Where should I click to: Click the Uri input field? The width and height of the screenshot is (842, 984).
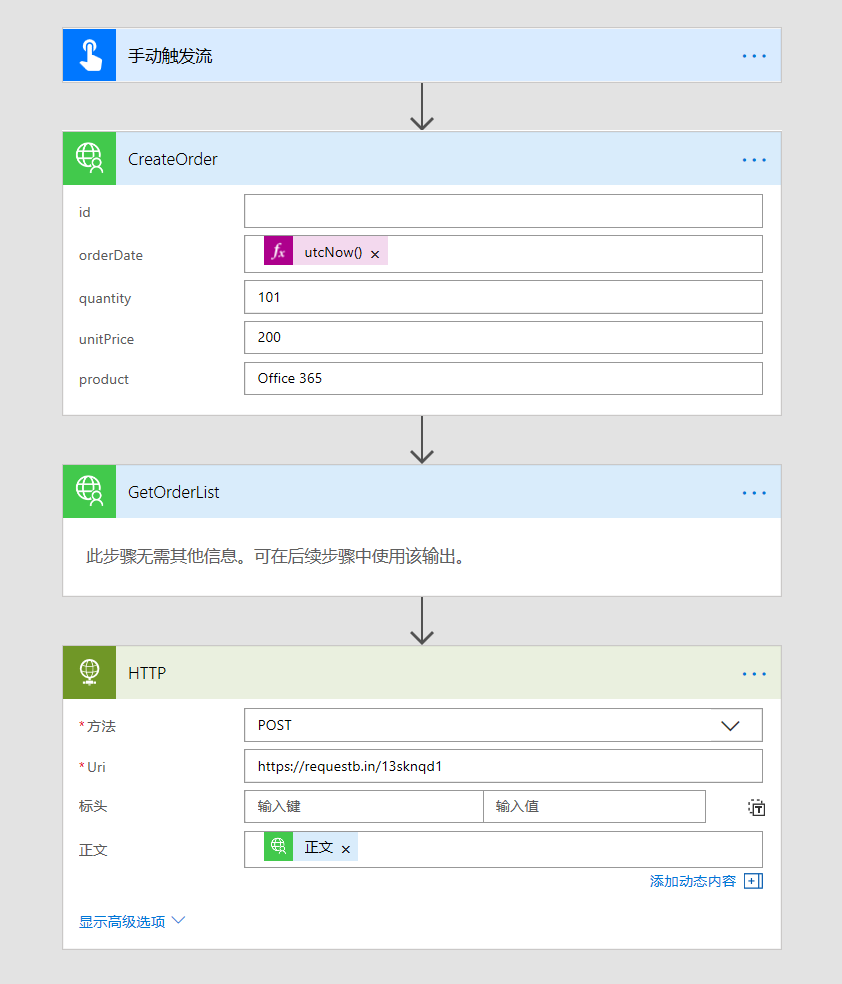[x=503, y=766]
